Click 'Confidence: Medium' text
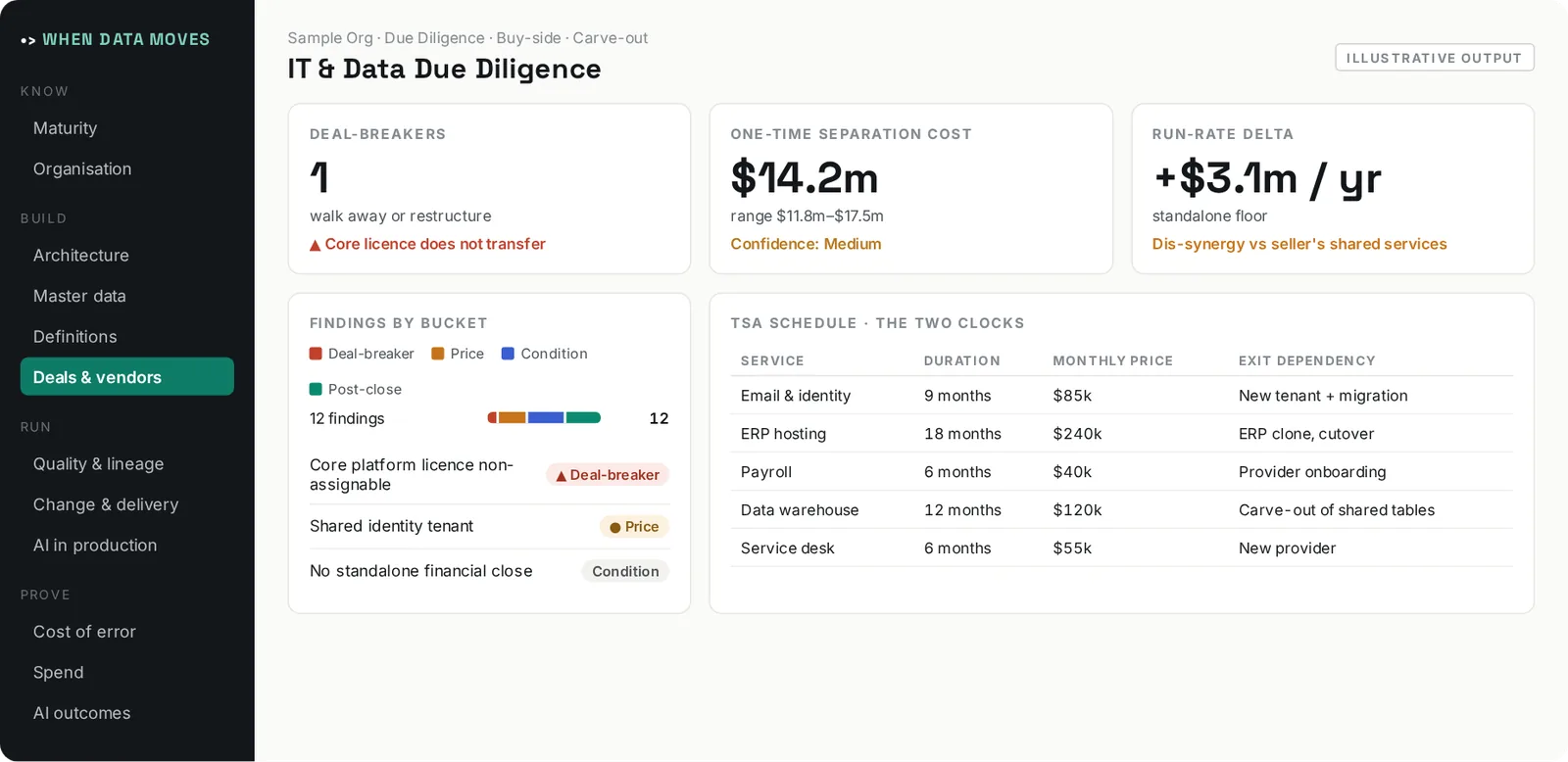The height and width of the screenshot is (762, 1568). coord(806,245)
